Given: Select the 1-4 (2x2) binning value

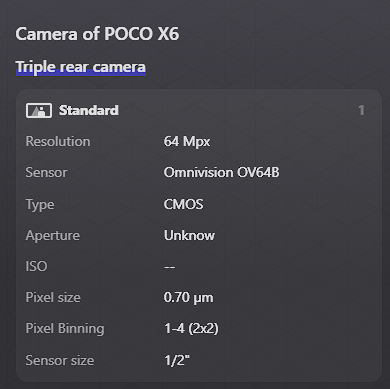Looking at the screenshot, I should pyautogui.click(x=191, y=329).
